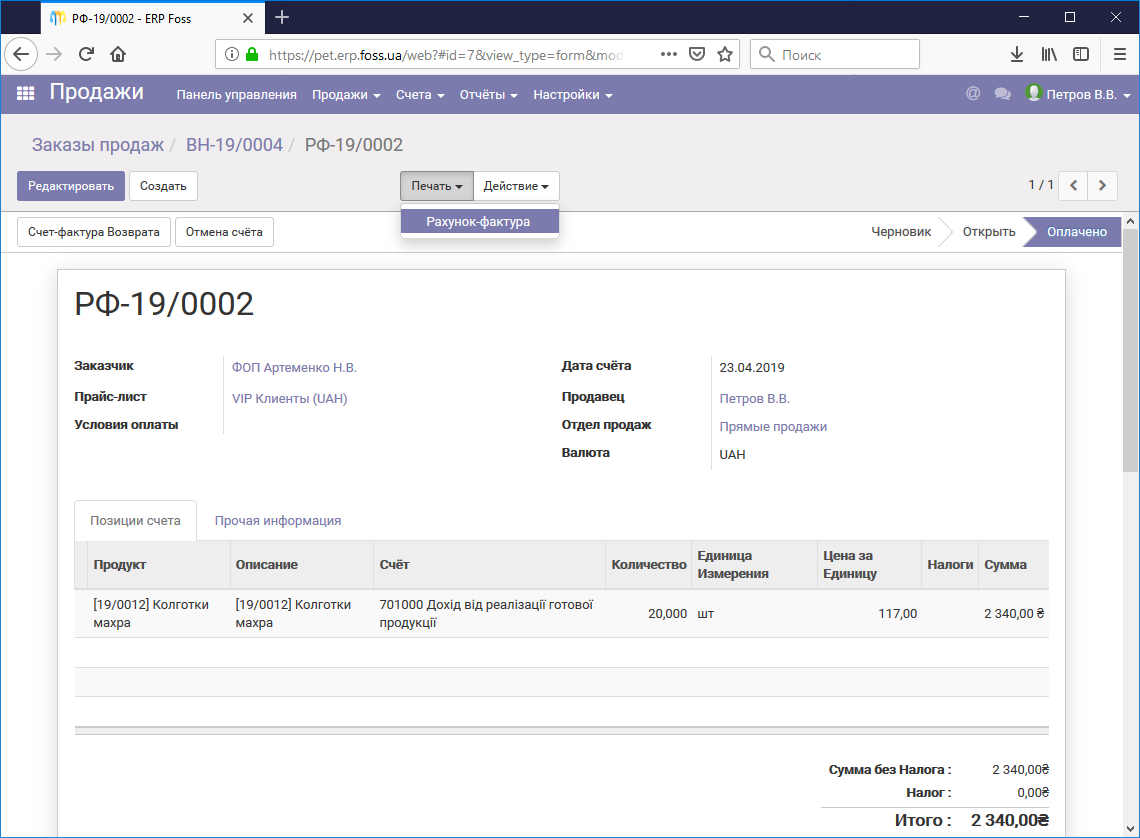Click the invoice date 23.04.2019
The width and height of the screenshot is (1140, 838).
[x=752, y=368]
